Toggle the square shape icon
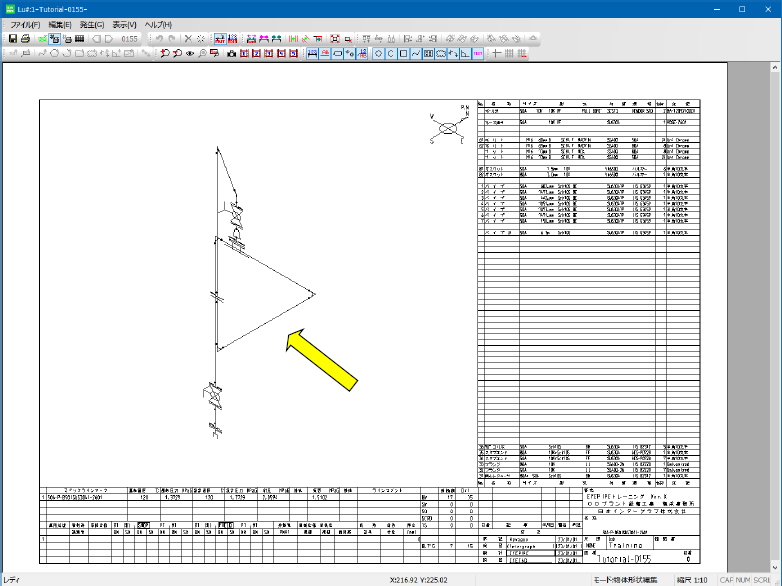Viewport: 782px width, 586px height. (403, 53)
